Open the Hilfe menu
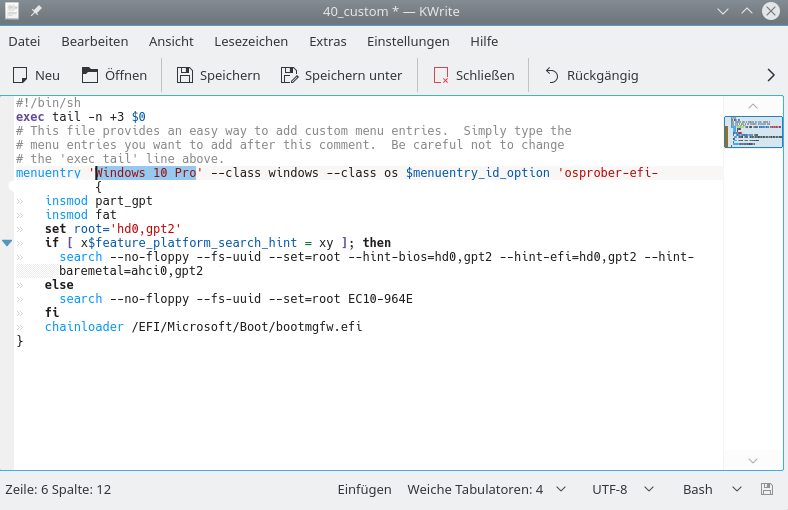 click(x=484, y=41)
